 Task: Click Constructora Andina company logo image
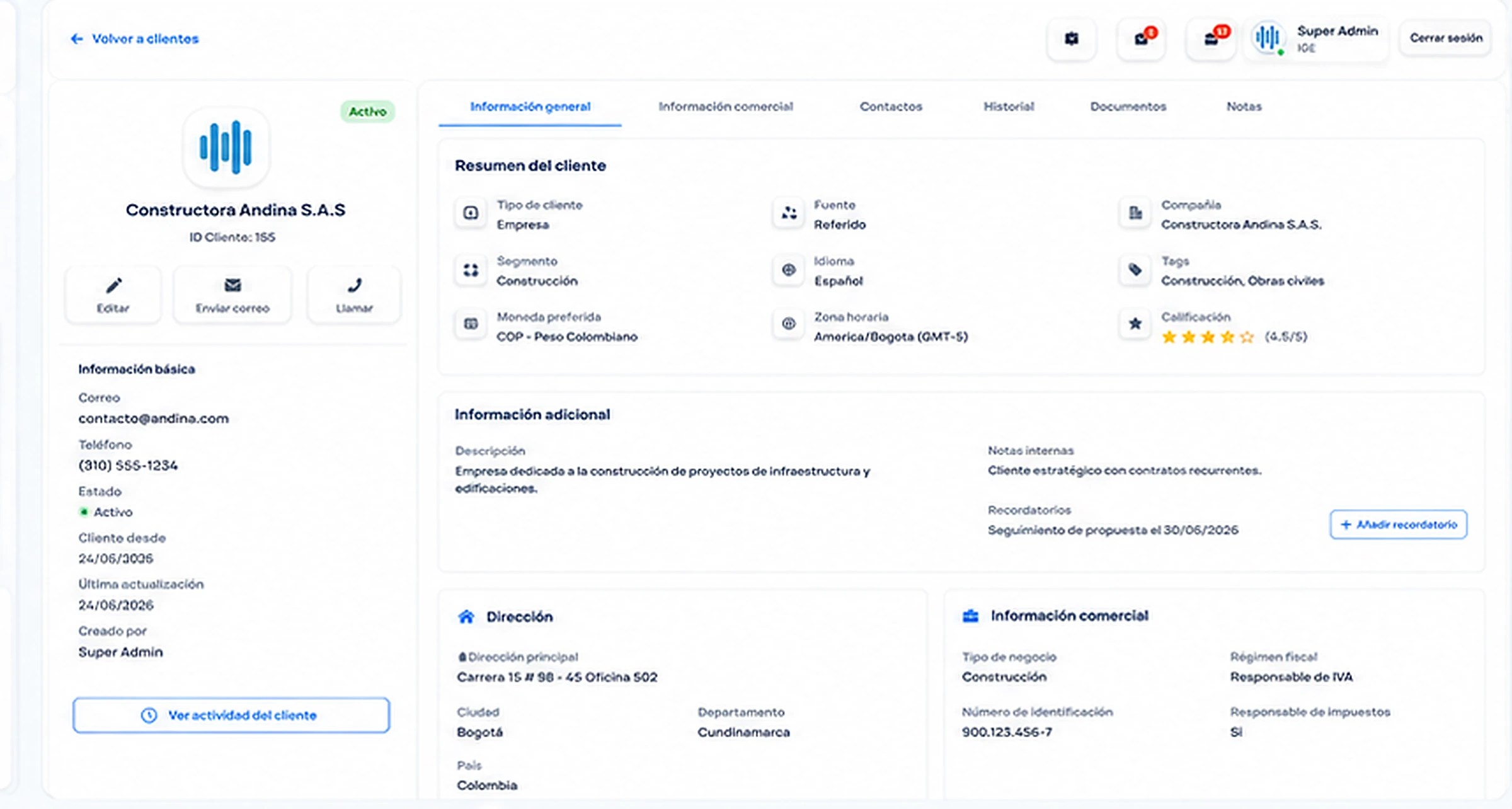tap(226, 147)
